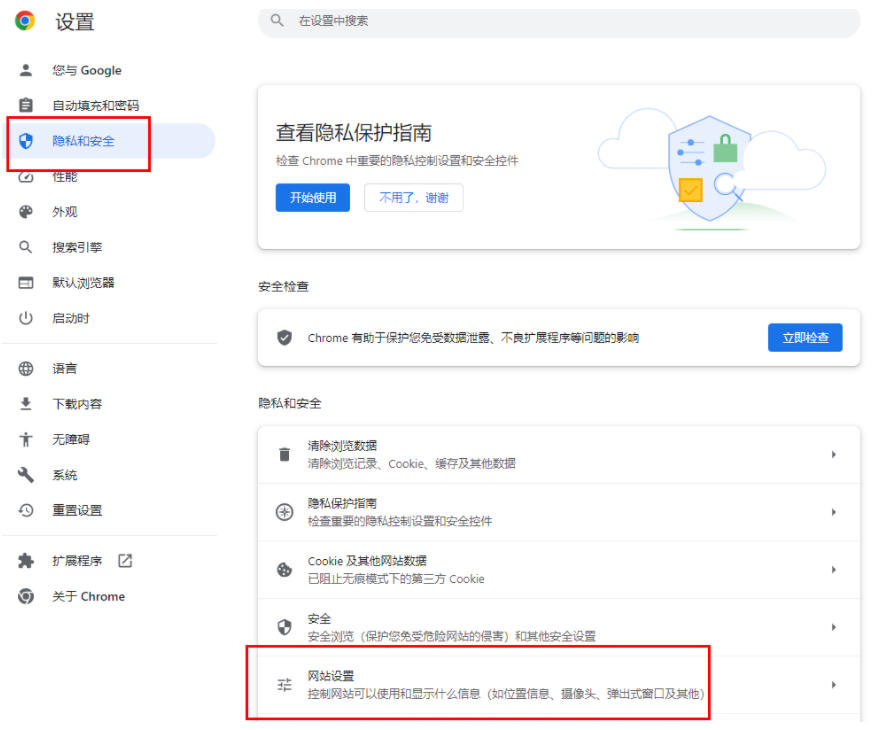877x730 pixels.
Task: Click the magnifier icon for 搜索引擎
Action: click(x=26, y=247)
